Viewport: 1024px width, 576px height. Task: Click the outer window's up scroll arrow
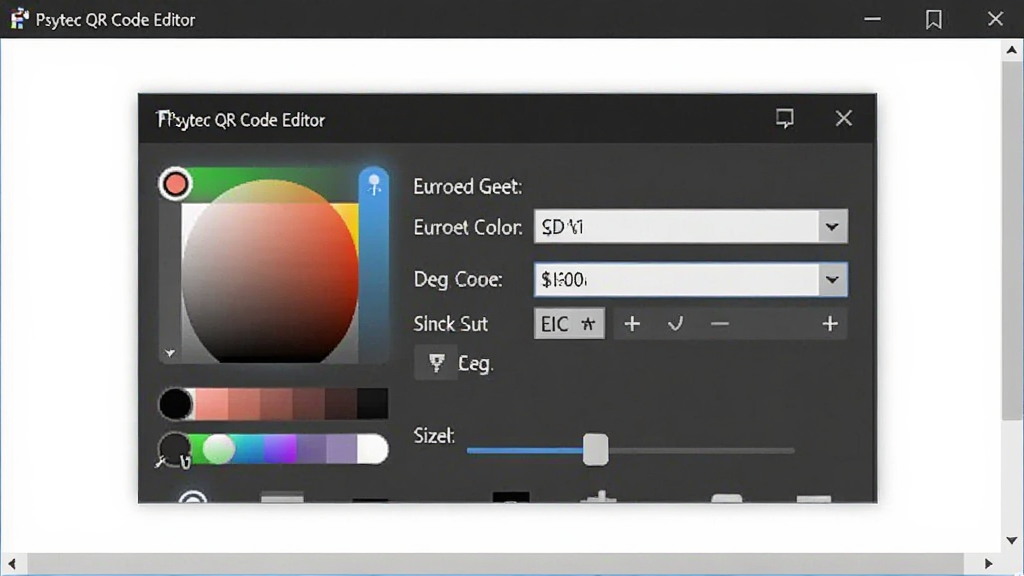1012,50
